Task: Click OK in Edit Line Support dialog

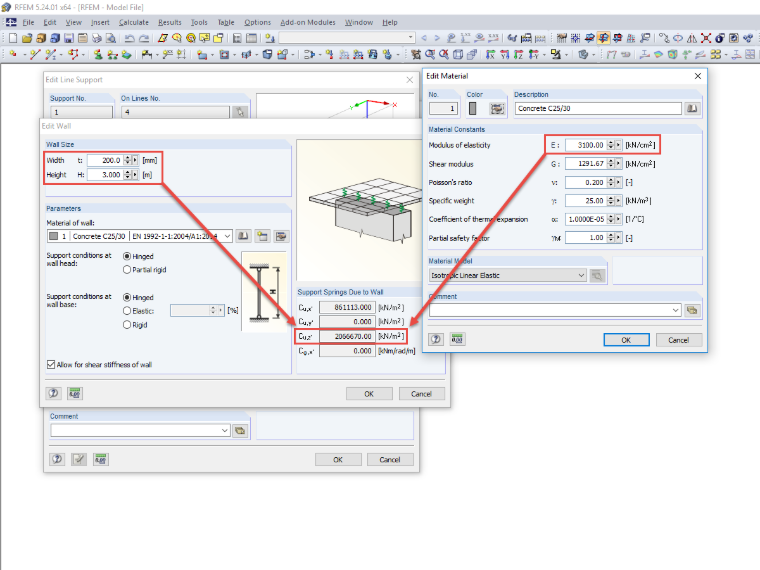Action: (x=338, y=459)
